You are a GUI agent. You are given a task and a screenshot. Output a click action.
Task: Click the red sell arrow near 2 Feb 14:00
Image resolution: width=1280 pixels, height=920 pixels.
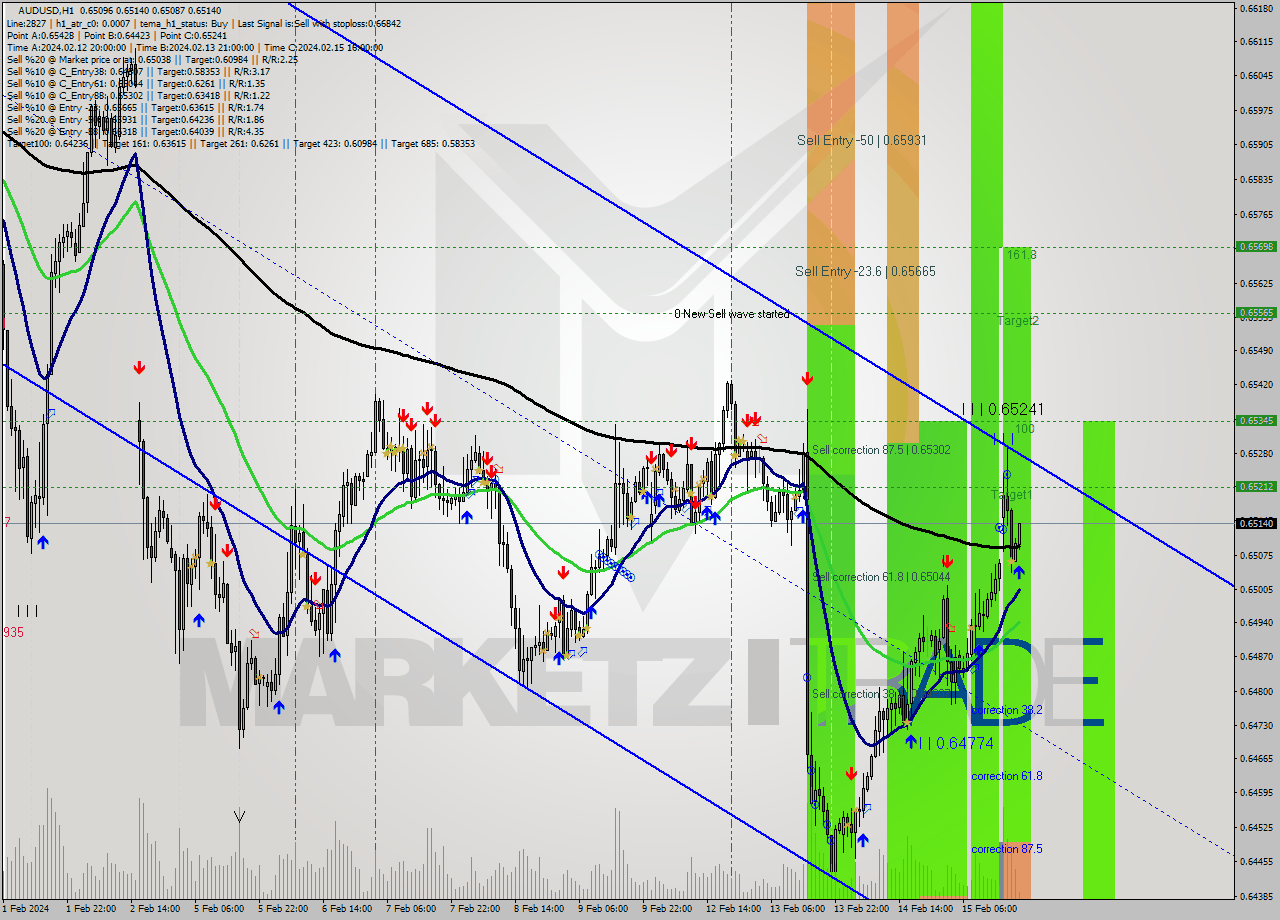click(139, 368)
